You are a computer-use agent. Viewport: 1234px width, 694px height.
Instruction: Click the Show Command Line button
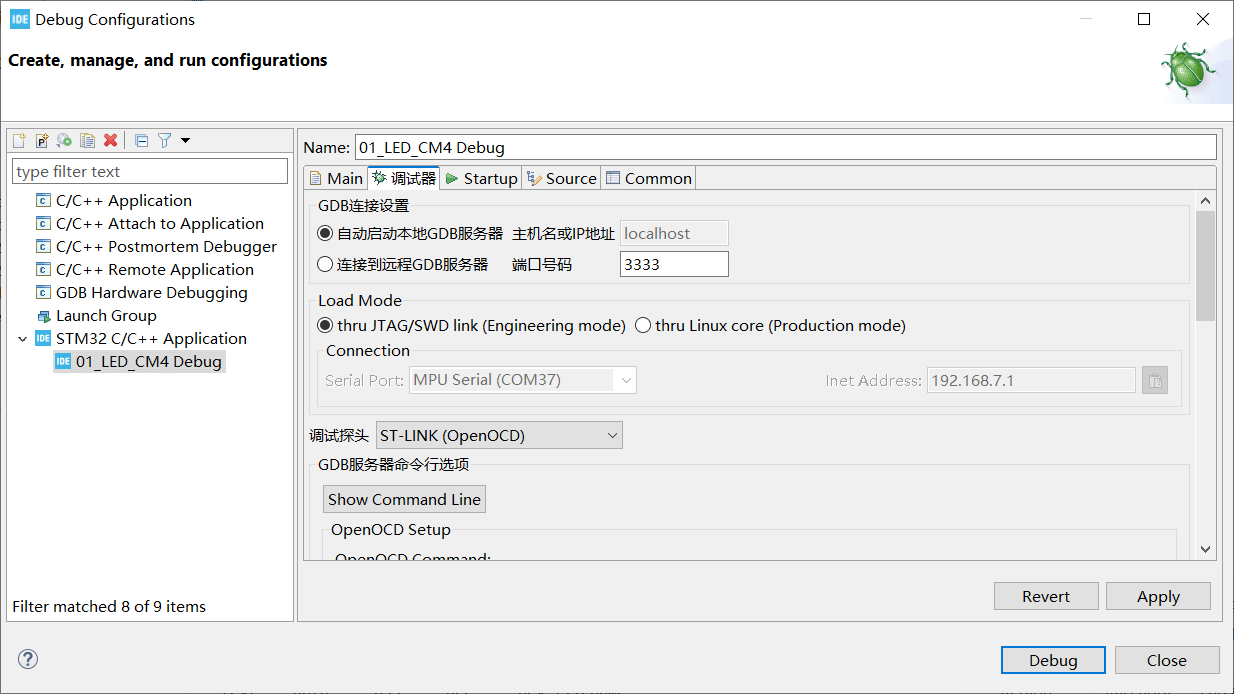(x=404, y=500)
